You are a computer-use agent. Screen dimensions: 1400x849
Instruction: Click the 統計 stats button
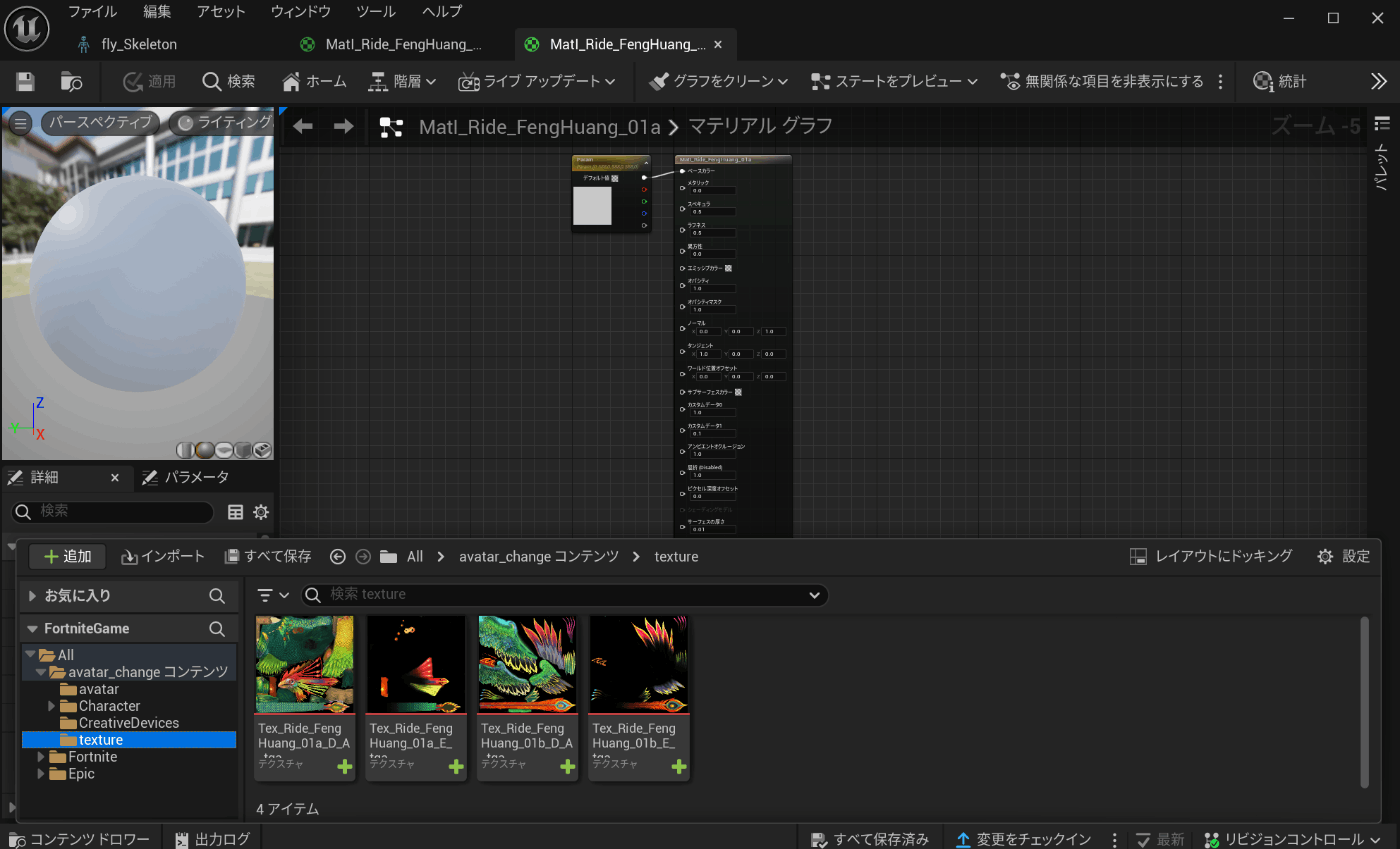1280,82
